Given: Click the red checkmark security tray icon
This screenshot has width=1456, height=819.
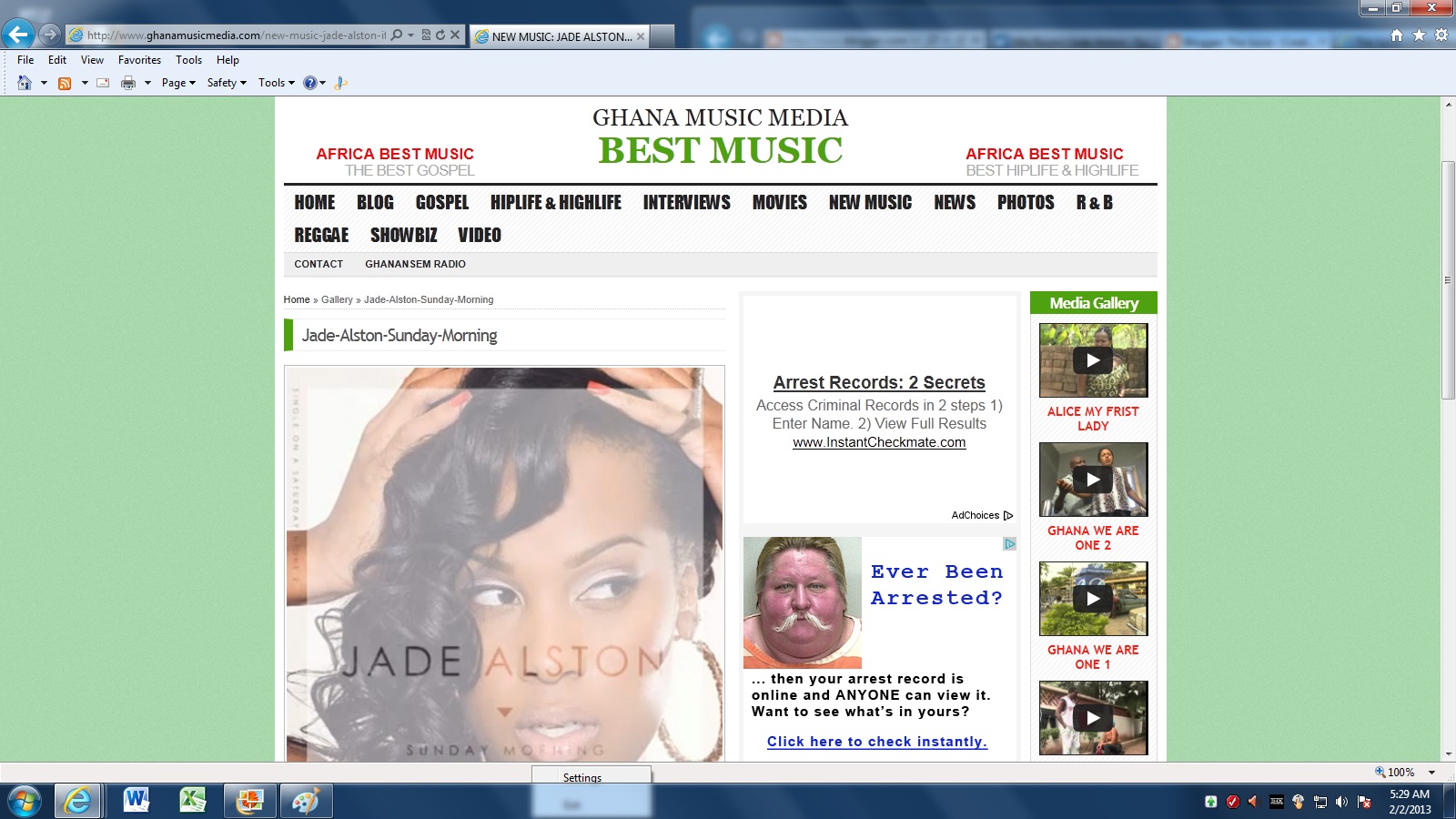Looking at the screenshot, I should click(1232, 802).
